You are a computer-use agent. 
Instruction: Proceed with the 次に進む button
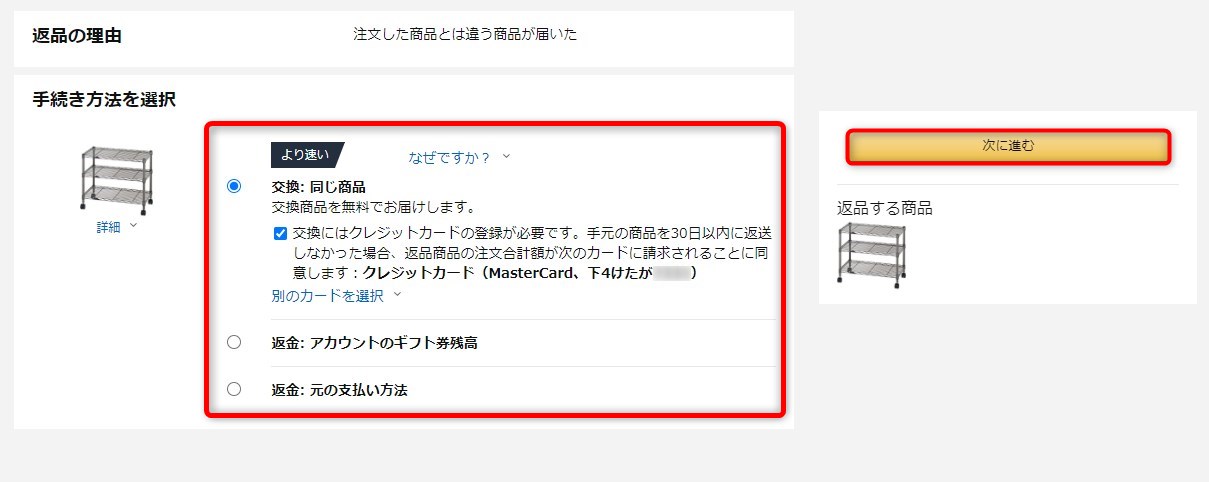1008,146
